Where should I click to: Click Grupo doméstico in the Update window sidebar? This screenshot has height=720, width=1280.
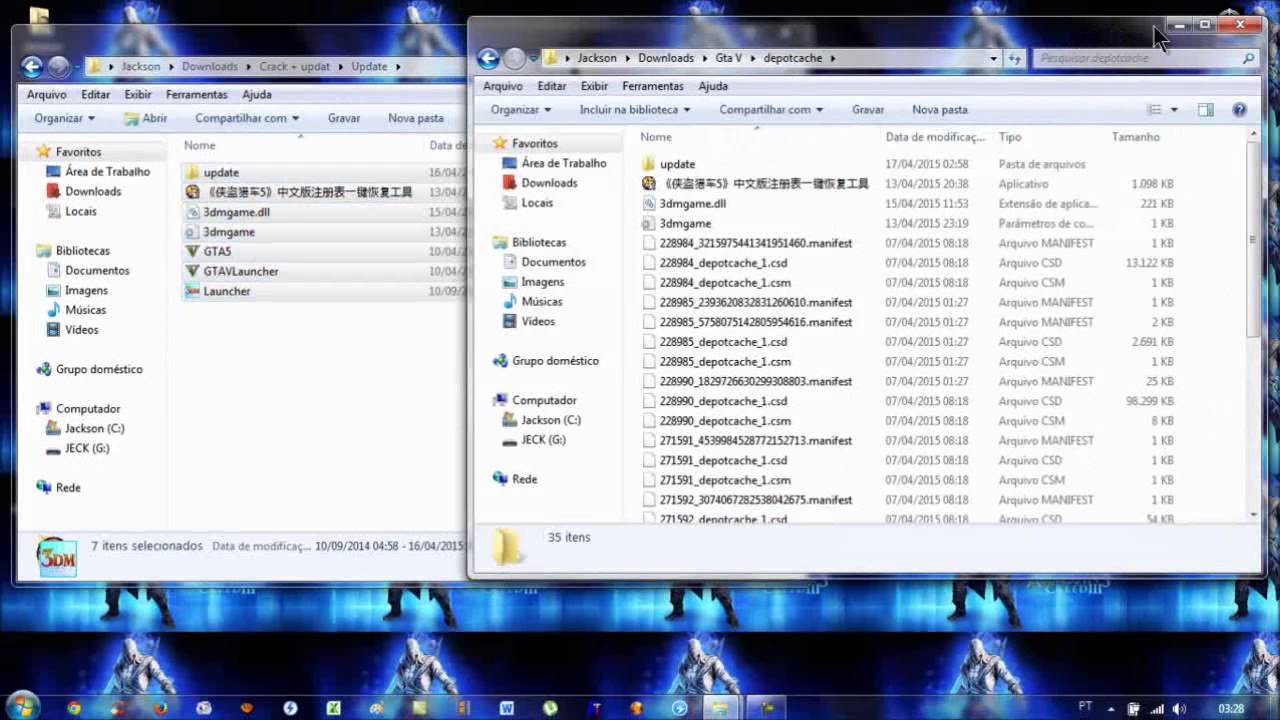pos(99,370)
